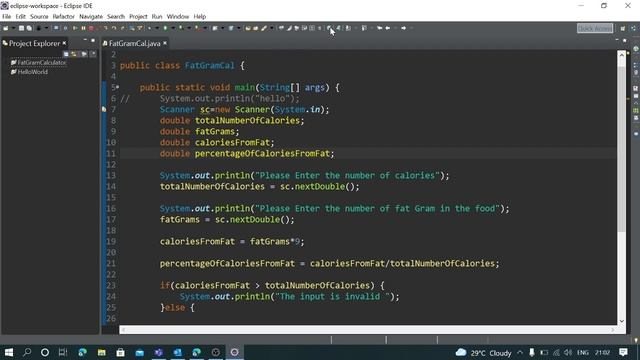Click the Last Edit Location arrow icon
640x360 pixels.
coord(380,28)
